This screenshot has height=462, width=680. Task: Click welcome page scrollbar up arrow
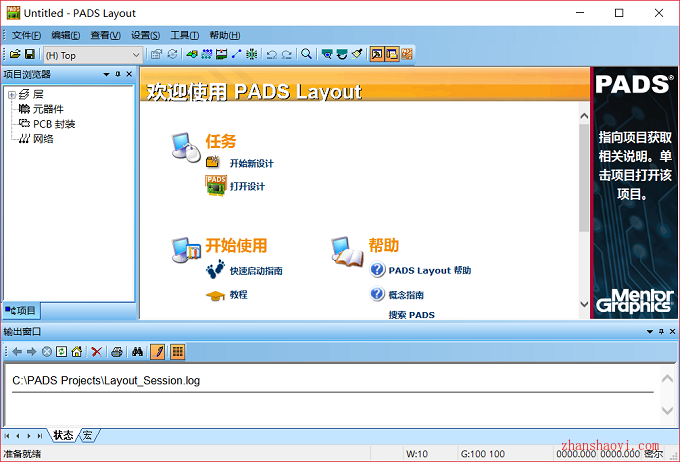click(x=584, y=116)
